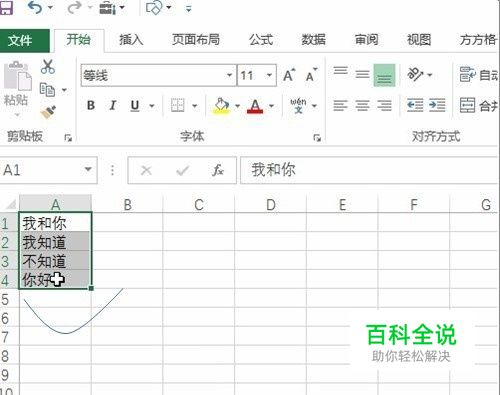Viewport: 500px width, 395px height.
Task: Switch to the 视图 tab
Action: pyautogui.click(x=419, y=40)
